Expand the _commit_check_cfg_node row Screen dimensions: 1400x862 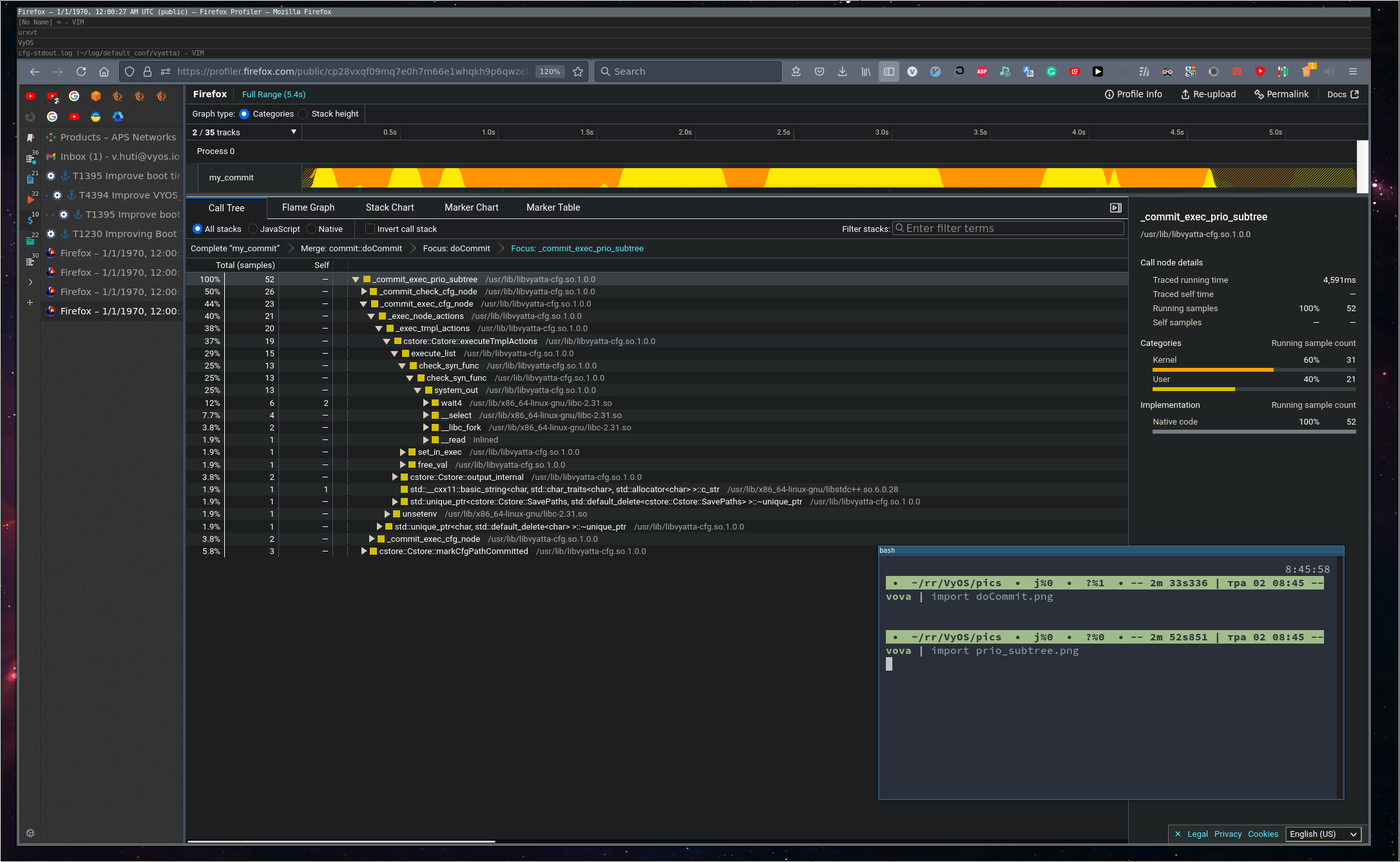(x=364, y=292)
